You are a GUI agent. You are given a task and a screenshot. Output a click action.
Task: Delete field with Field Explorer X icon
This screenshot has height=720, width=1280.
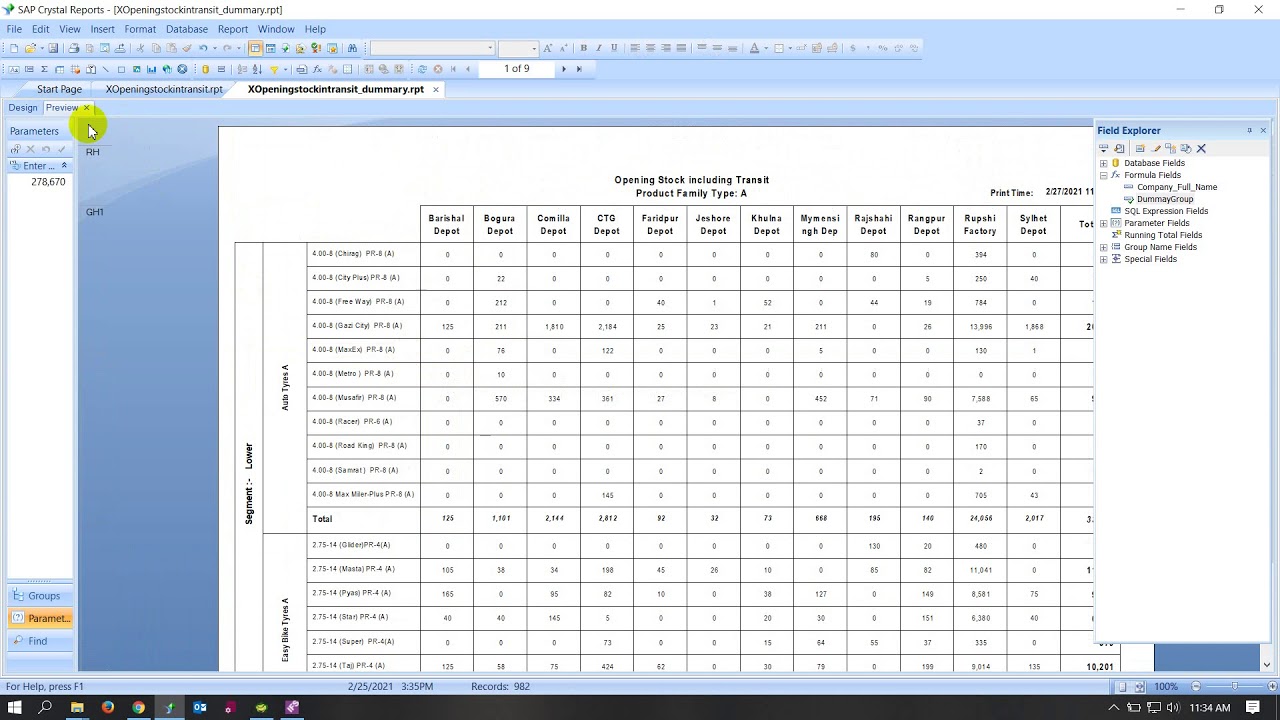[1201, 148]
